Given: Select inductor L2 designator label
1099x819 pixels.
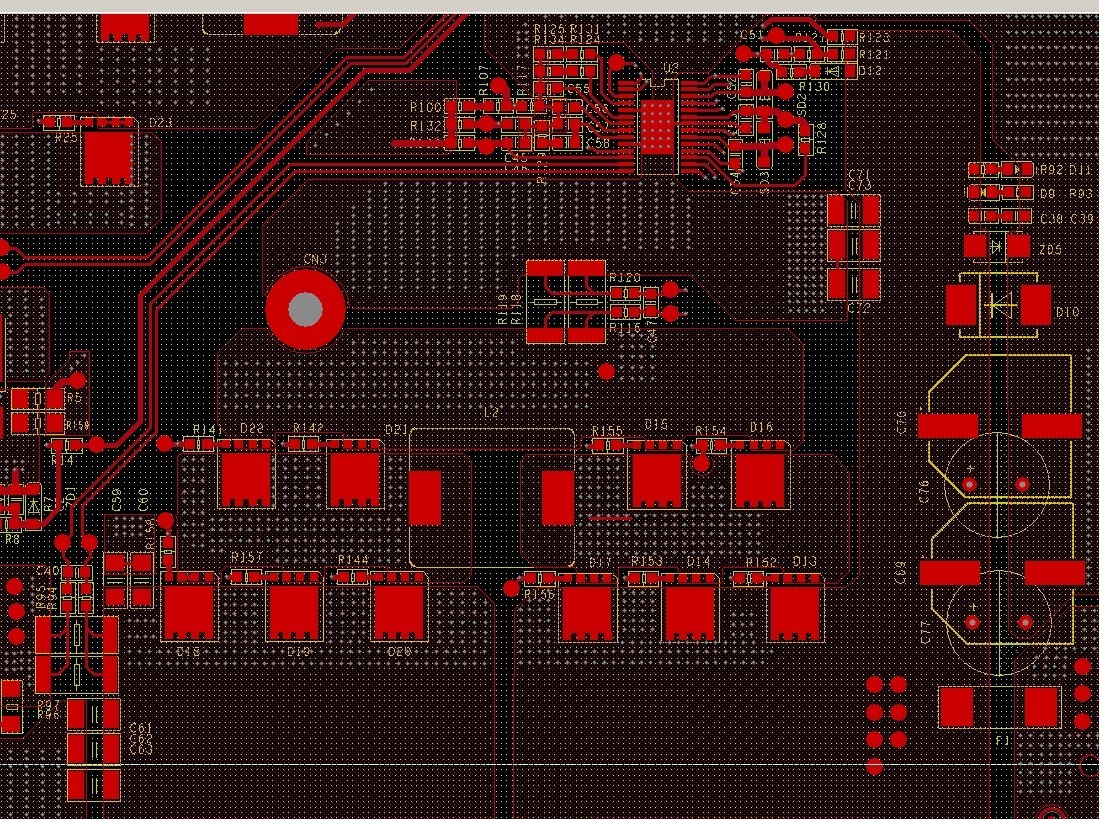Looking at the screenshot, I should (492, 413).
